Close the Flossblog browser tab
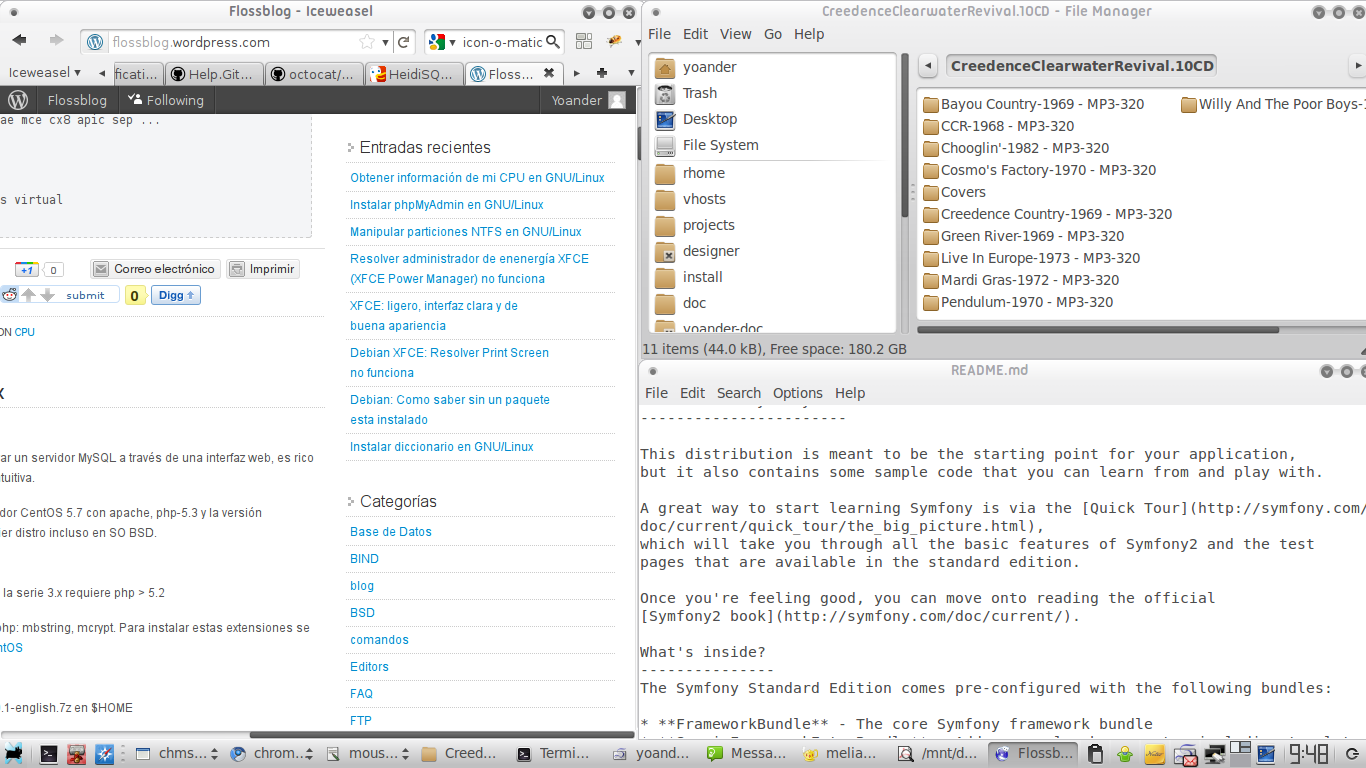The height and width of the screenshot is (768, 1366). 549,73
